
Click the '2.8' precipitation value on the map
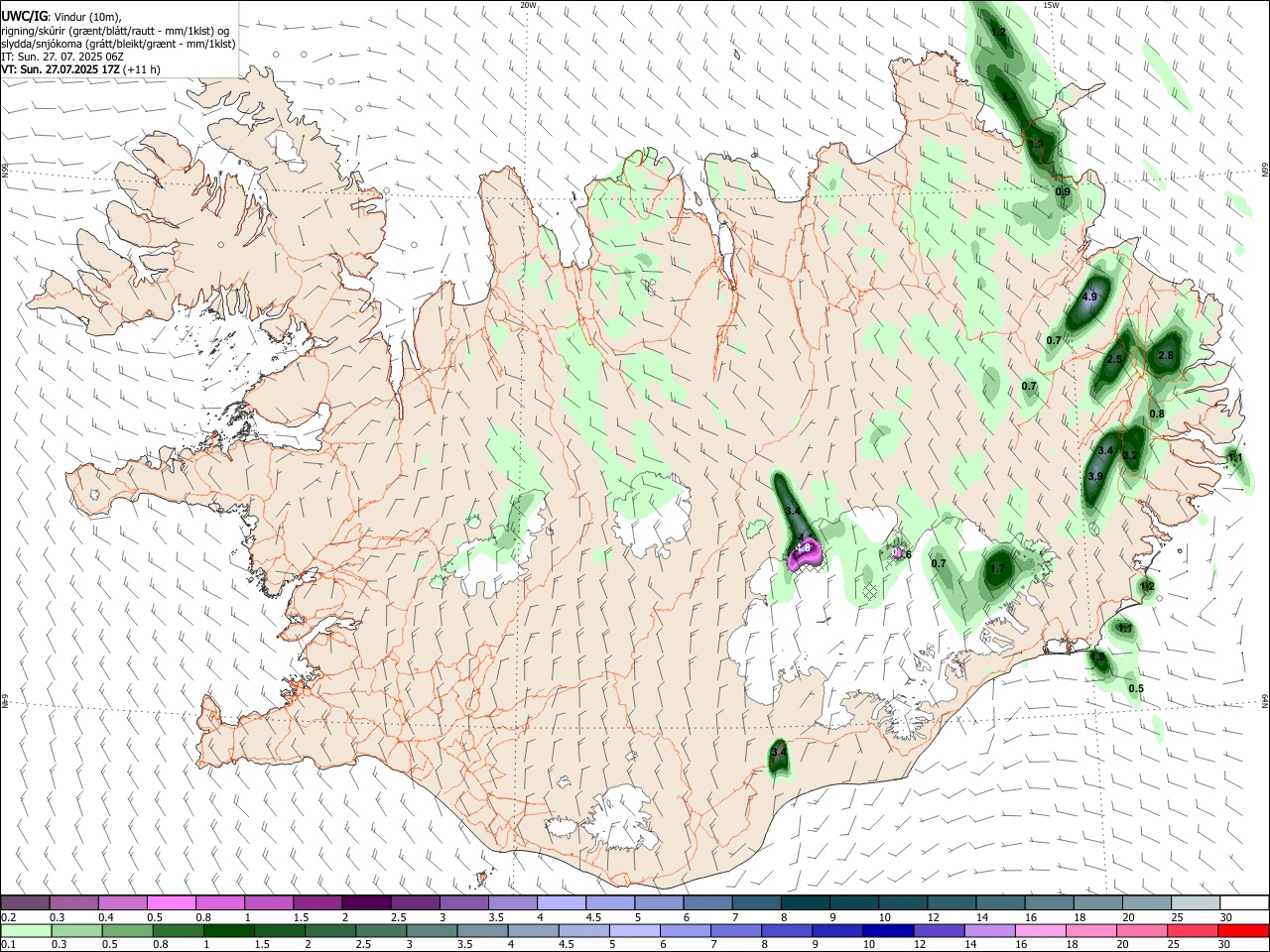click(x=1166, y=355)
